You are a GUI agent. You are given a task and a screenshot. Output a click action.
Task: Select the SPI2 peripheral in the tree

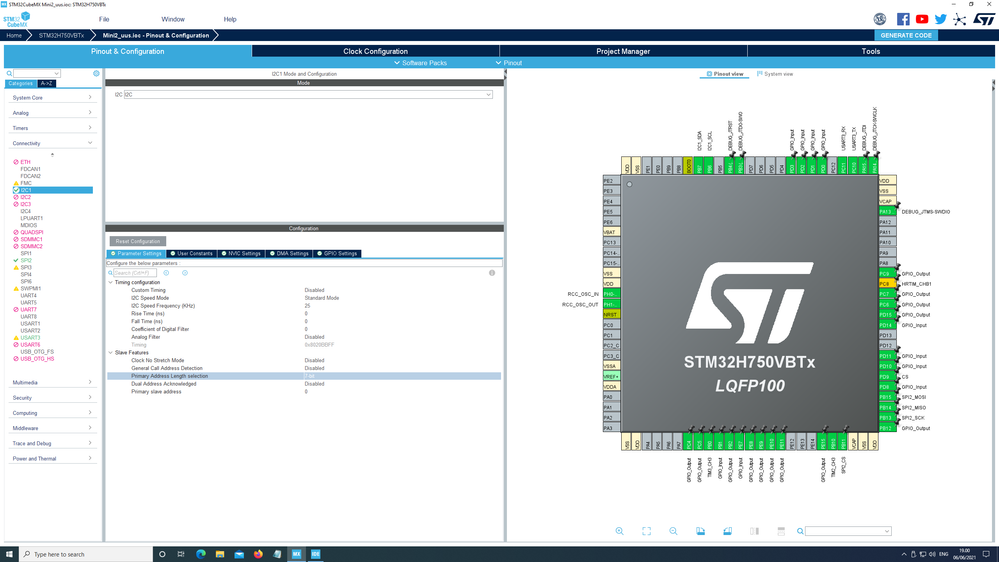click(25, 261)
